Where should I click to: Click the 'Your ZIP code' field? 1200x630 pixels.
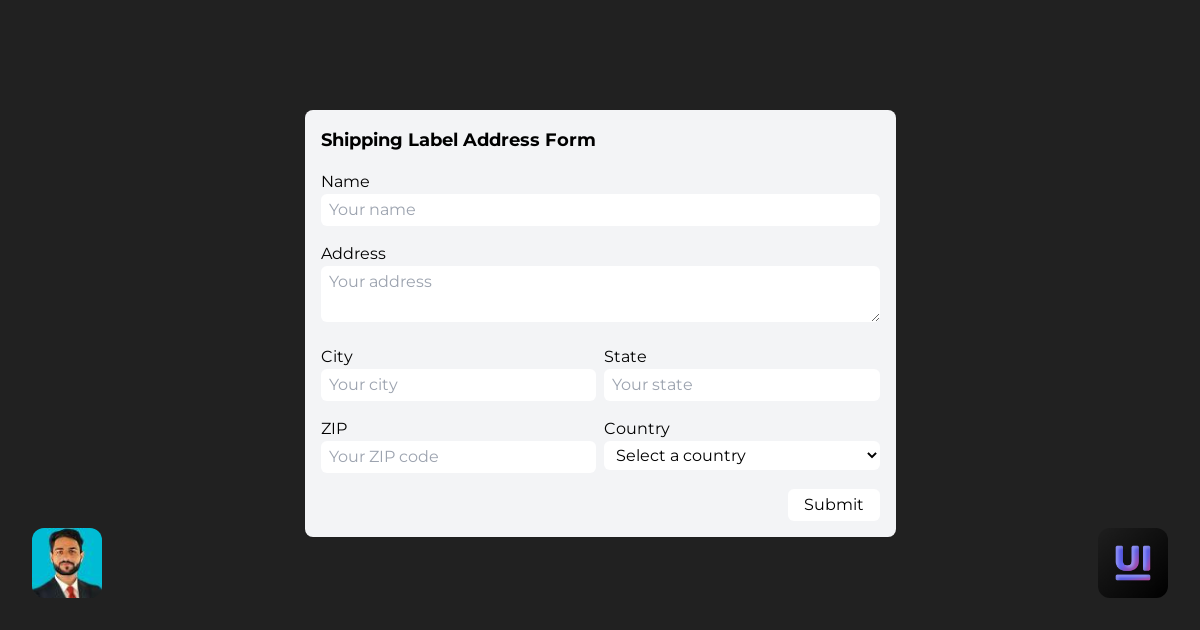point(458,457)
